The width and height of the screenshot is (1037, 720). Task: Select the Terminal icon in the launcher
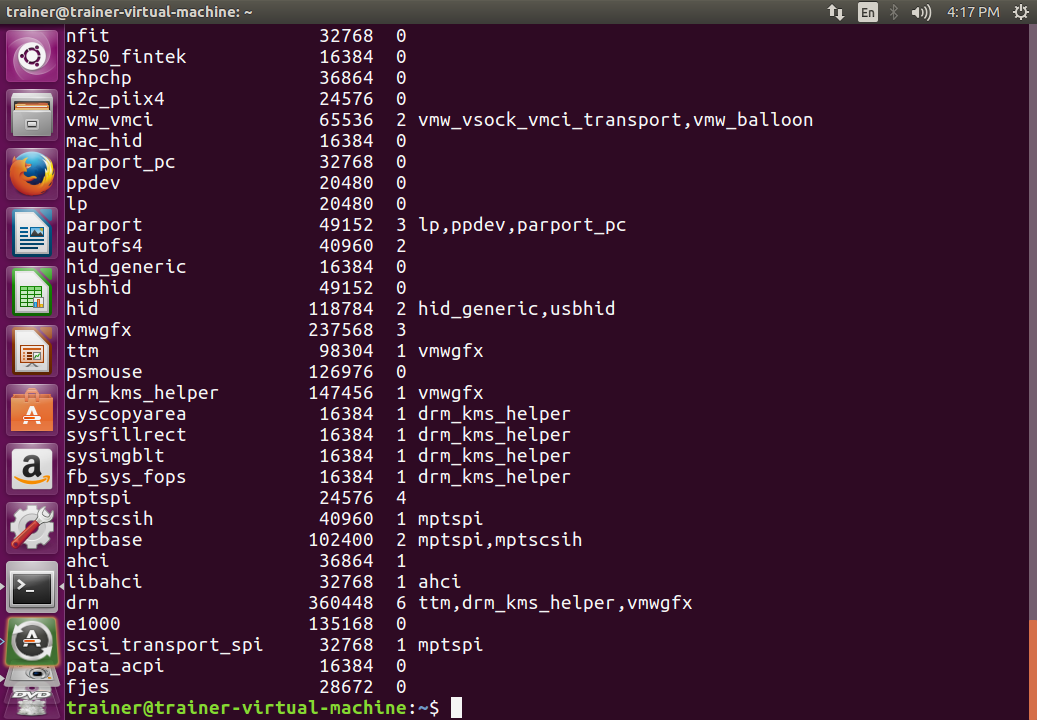tap(32, 586)
